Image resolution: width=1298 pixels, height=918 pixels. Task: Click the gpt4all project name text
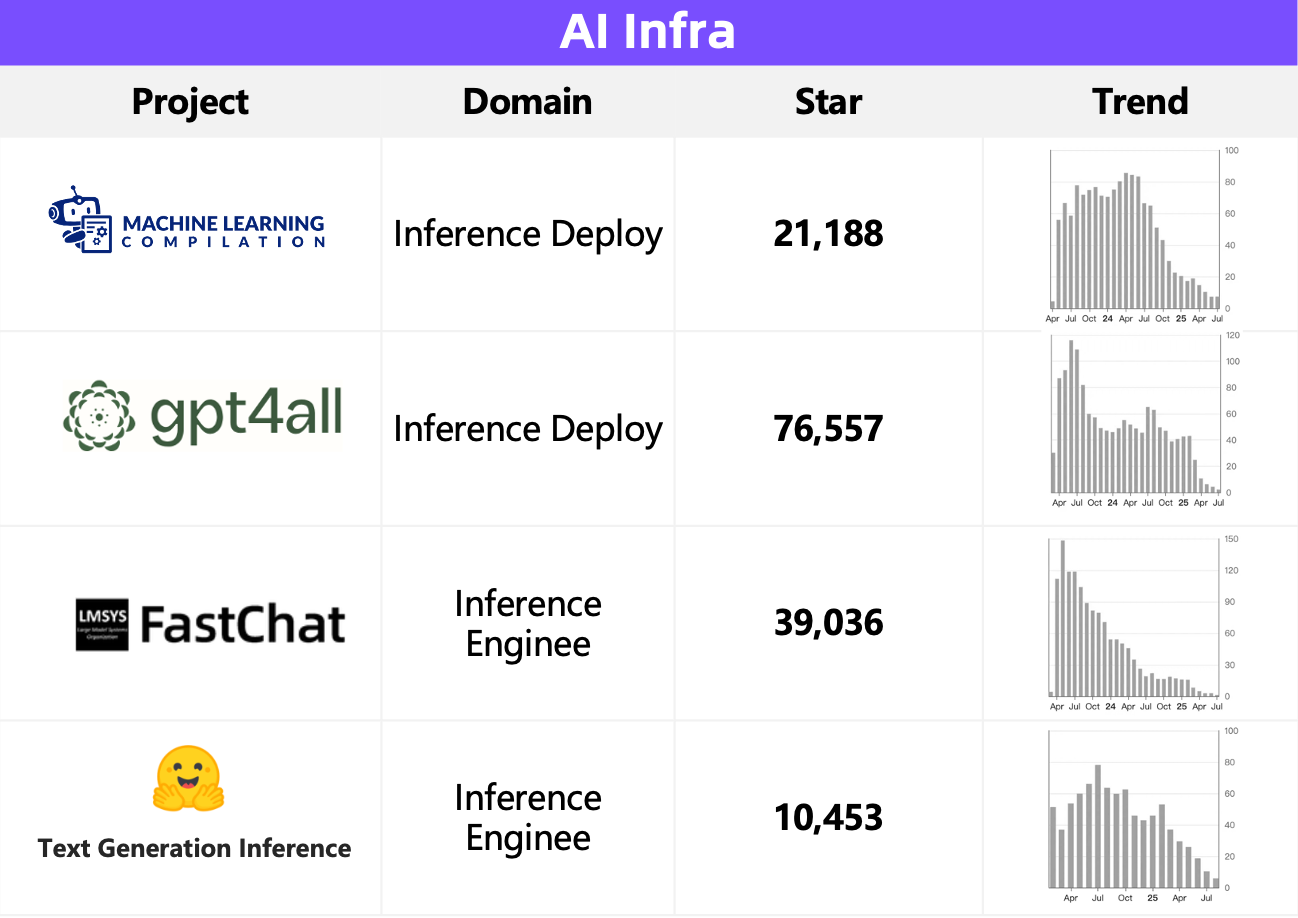[246, 415]
